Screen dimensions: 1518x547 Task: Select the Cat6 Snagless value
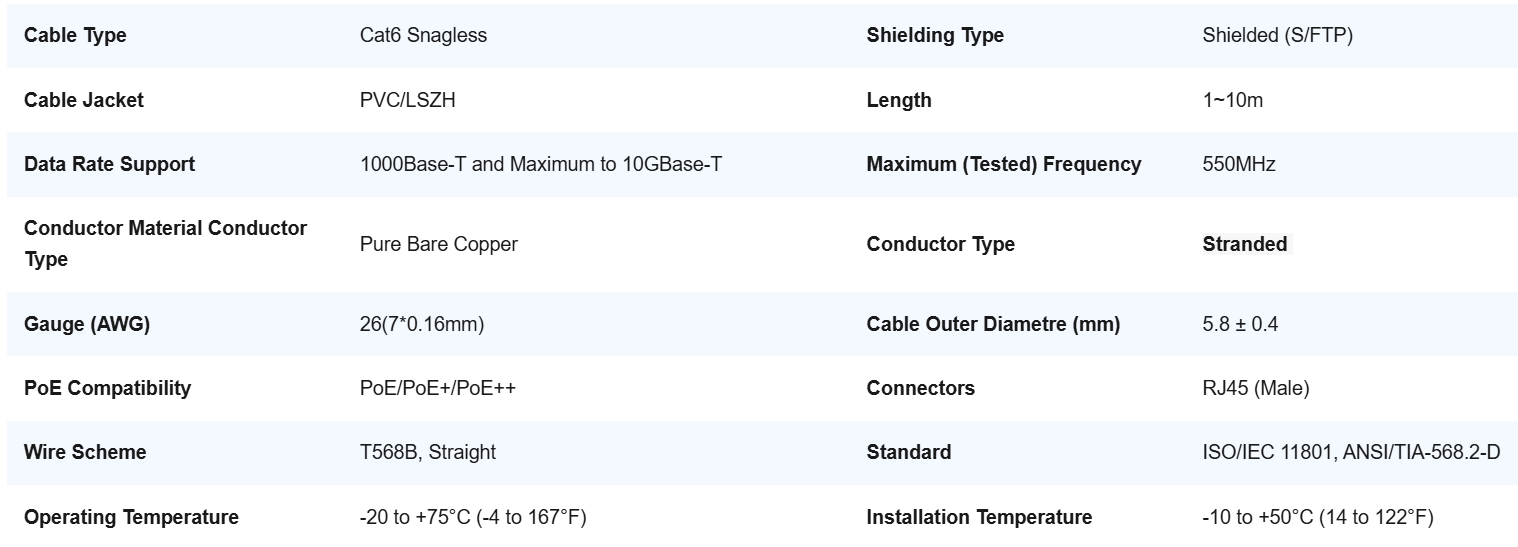[423, 36]
